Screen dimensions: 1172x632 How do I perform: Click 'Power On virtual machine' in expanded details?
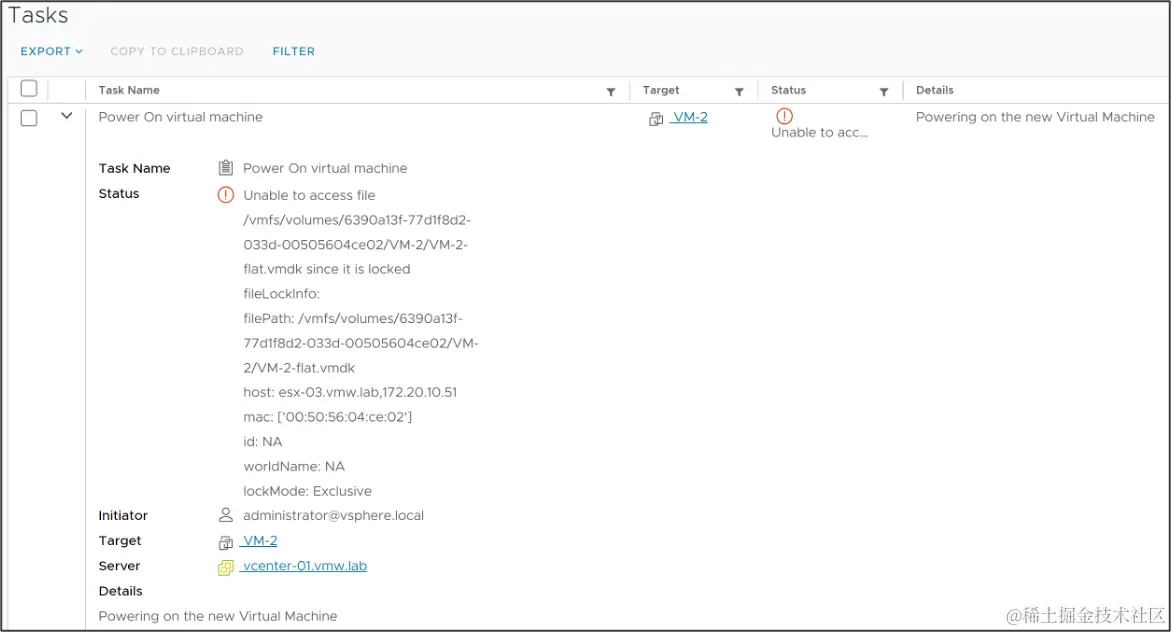[325, 169]
